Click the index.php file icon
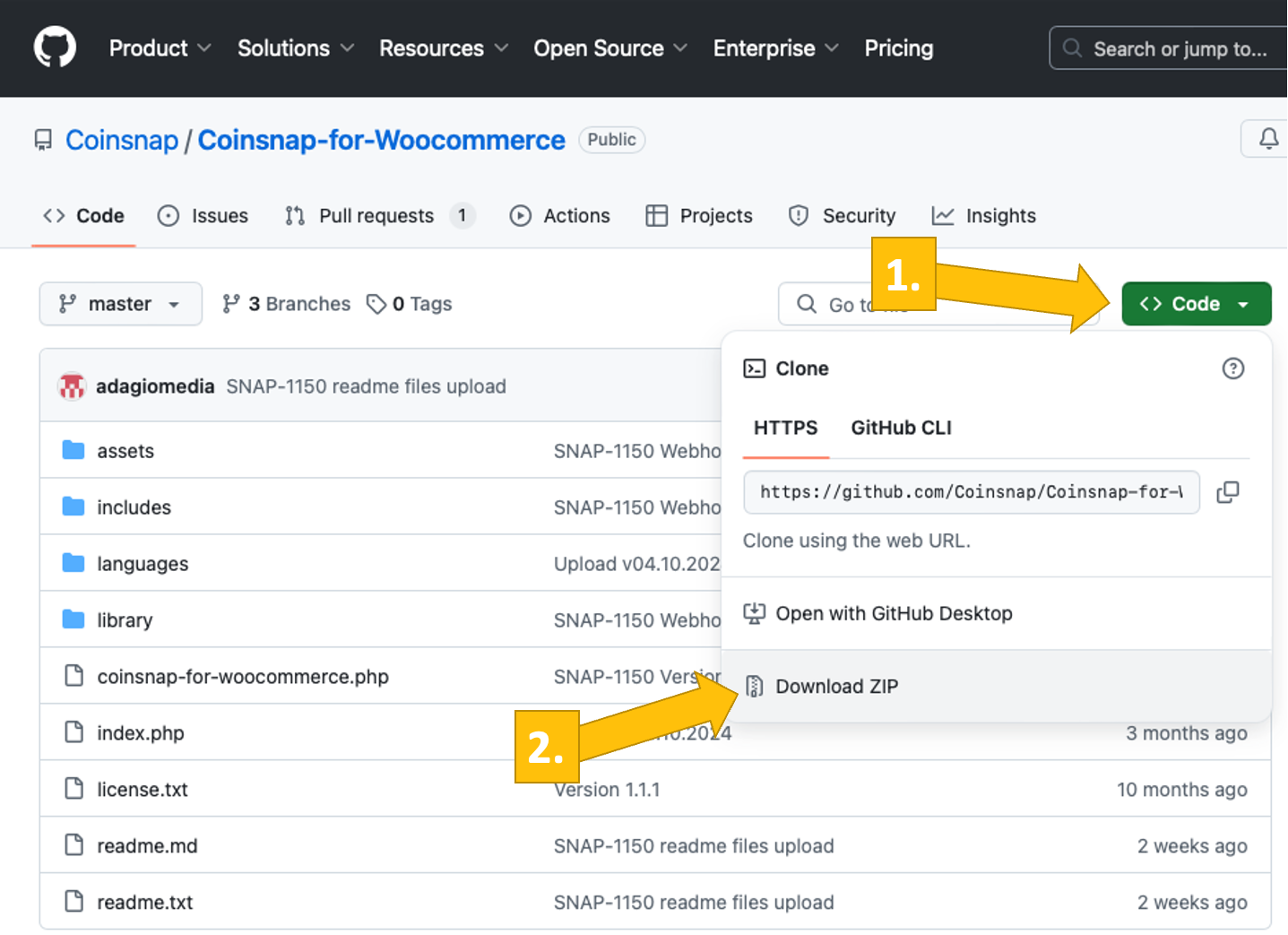The width and height of the screenshot is (1288, 935). (x=74, y=732)
